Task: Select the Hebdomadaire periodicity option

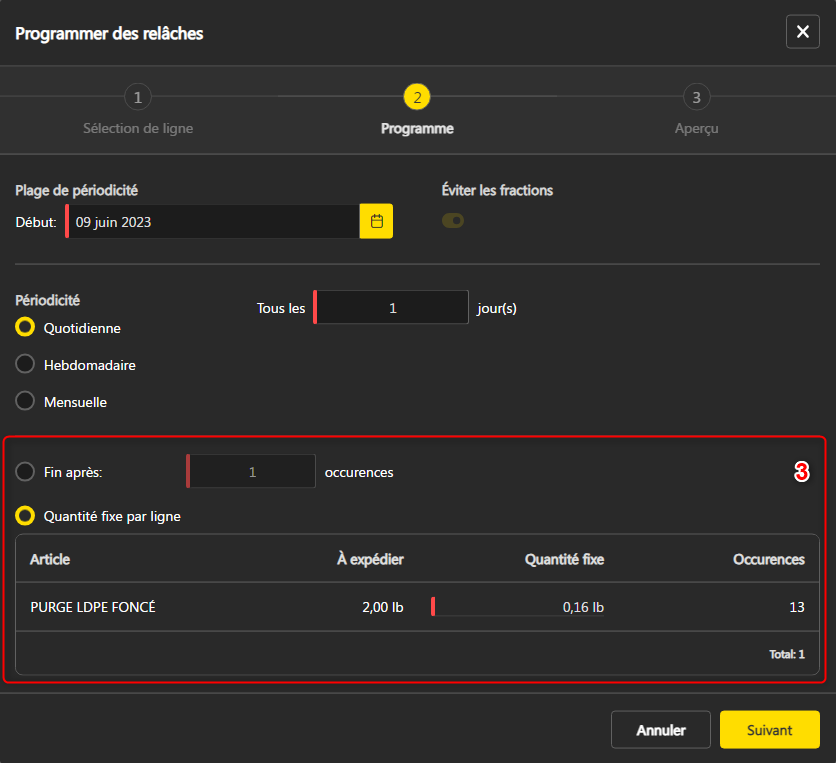Action: click(x=26, y=365)
